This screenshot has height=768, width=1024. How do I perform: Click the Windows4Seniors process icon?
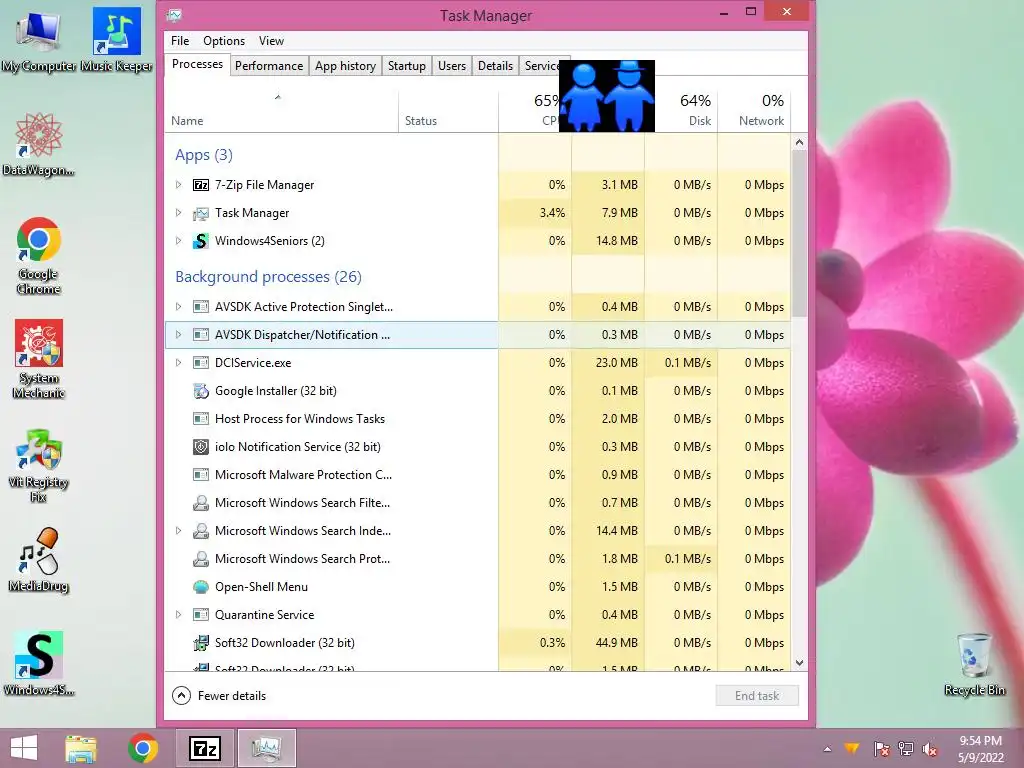point(201,241)
